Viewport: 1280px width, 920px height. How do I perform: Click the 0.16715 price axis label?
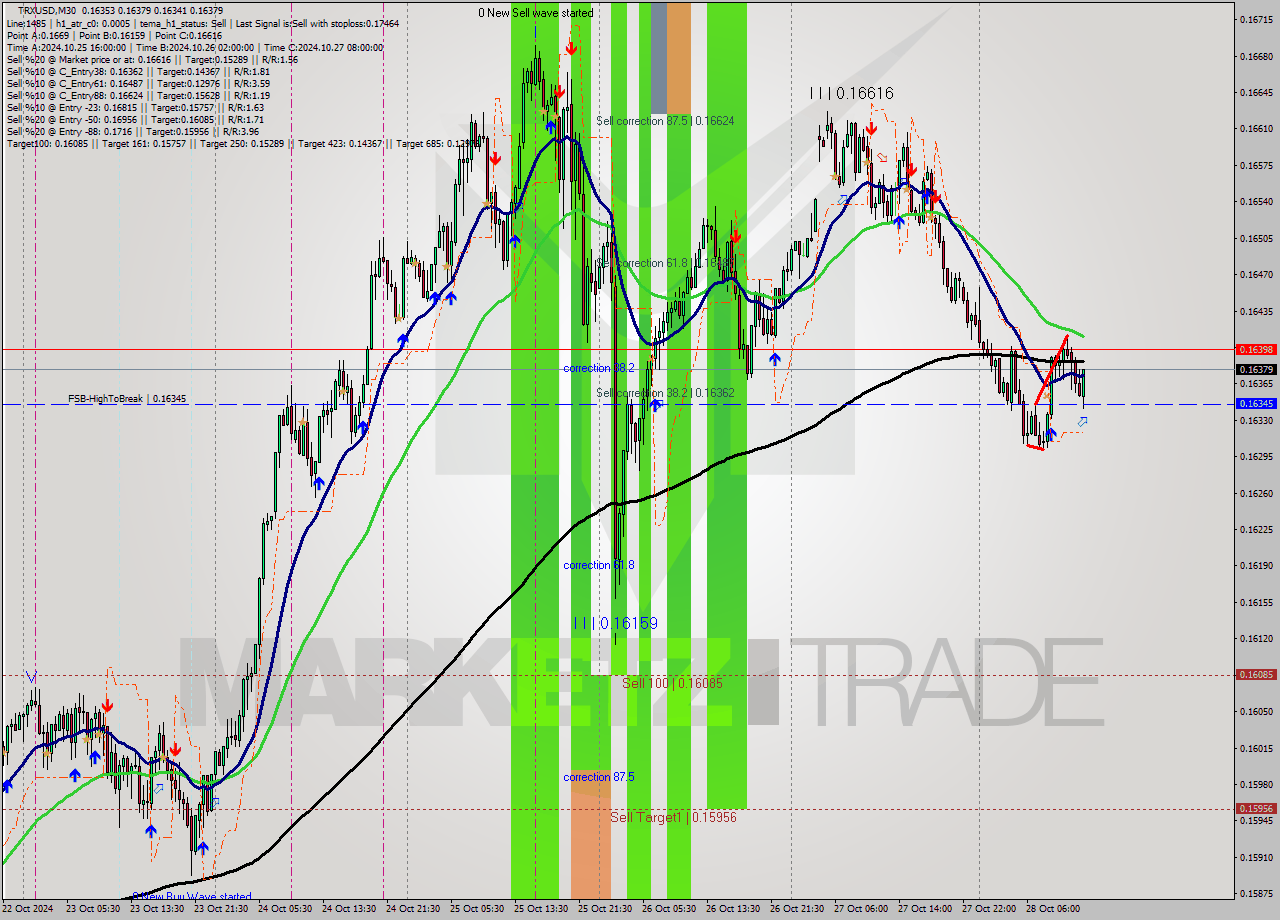[1256, 20]
